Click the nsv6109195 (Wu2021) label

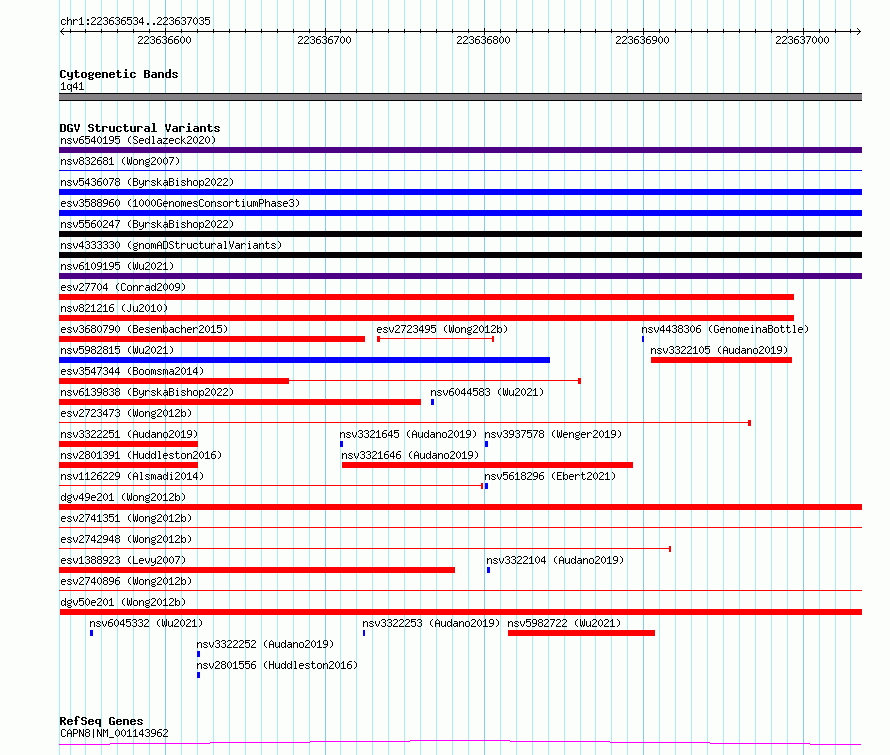click(117, 266)
